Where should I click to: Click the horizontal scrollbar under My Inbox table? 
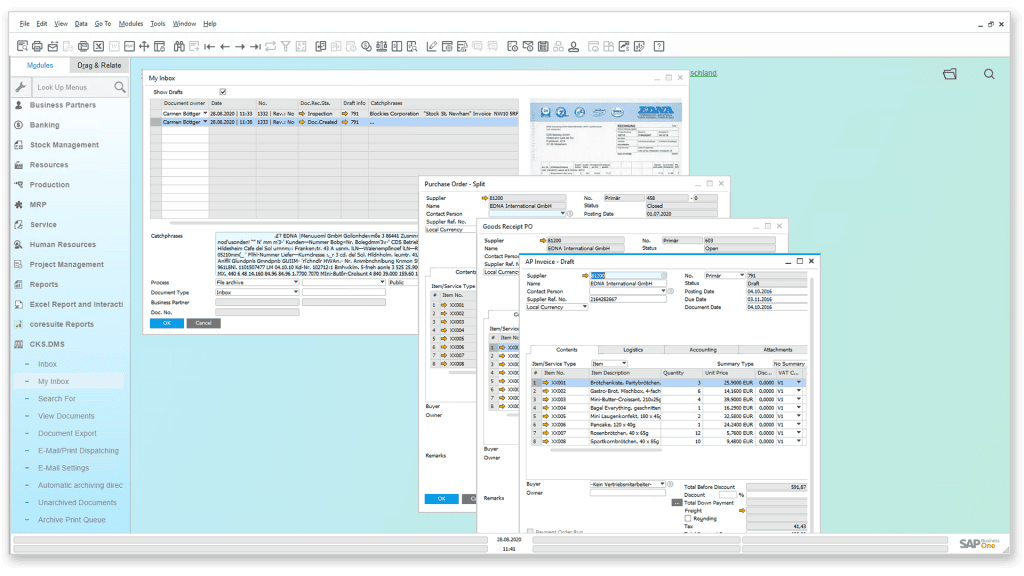pos(294,223)
